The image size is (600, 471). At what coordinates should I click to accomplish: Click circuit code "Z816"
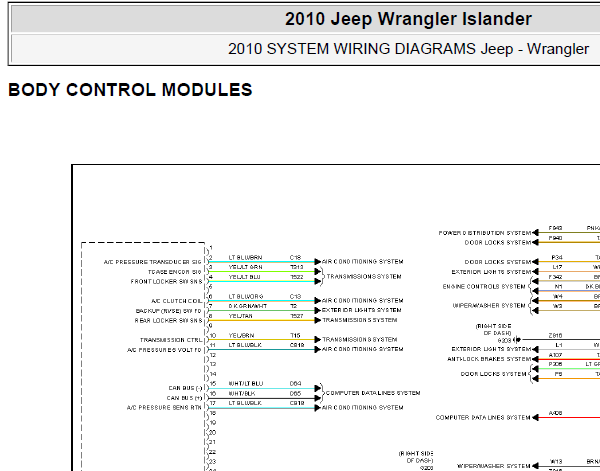pos(555,336)
